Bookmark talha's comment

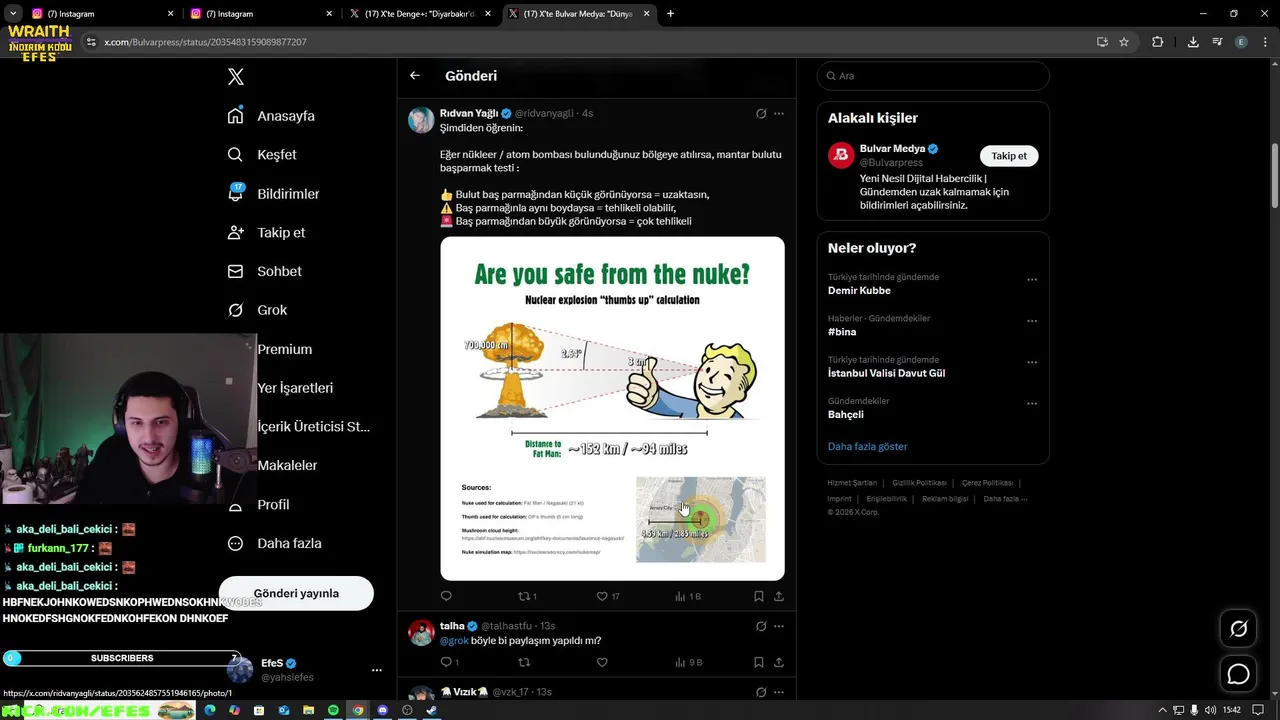(x=759, y=662)
